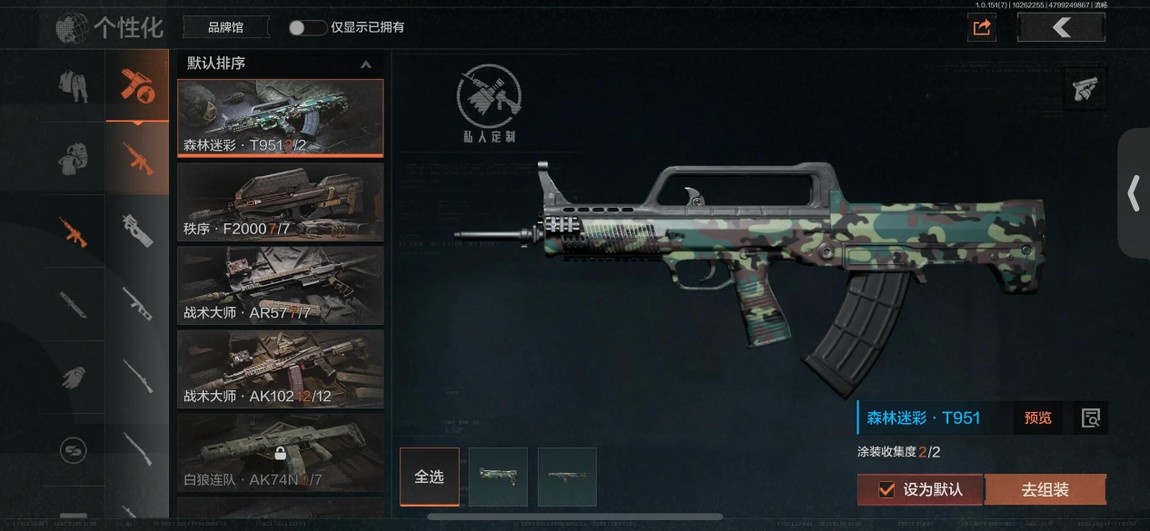The width and height of the screenshot is (1150, 531).
Task: Select the knife melee category icon
Action: click(x=73, y=304)
